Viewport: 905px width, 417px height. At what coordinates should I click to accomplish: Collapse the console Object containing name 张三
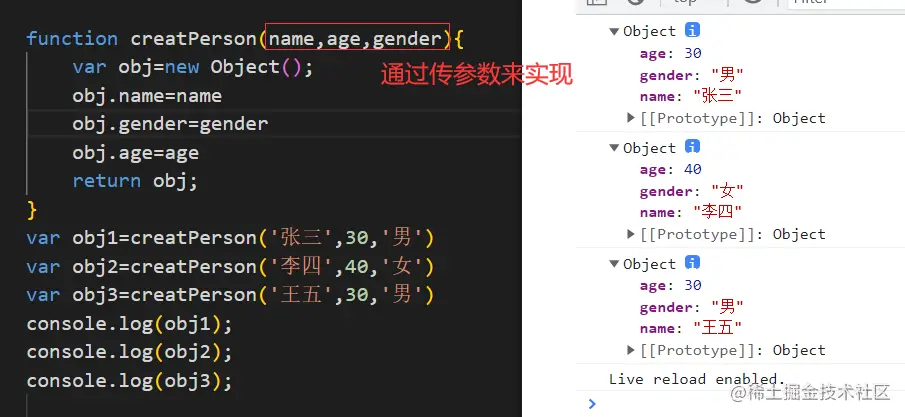coord(614,31)
